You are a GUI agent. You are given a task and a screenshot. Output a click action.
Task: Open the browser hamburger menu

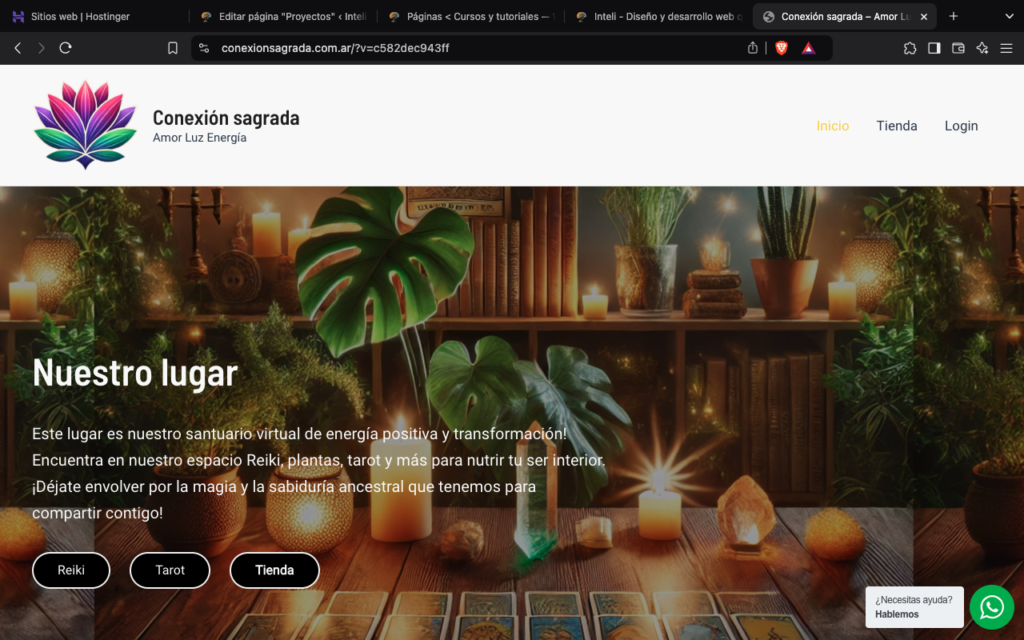(x=1006, y=48)
